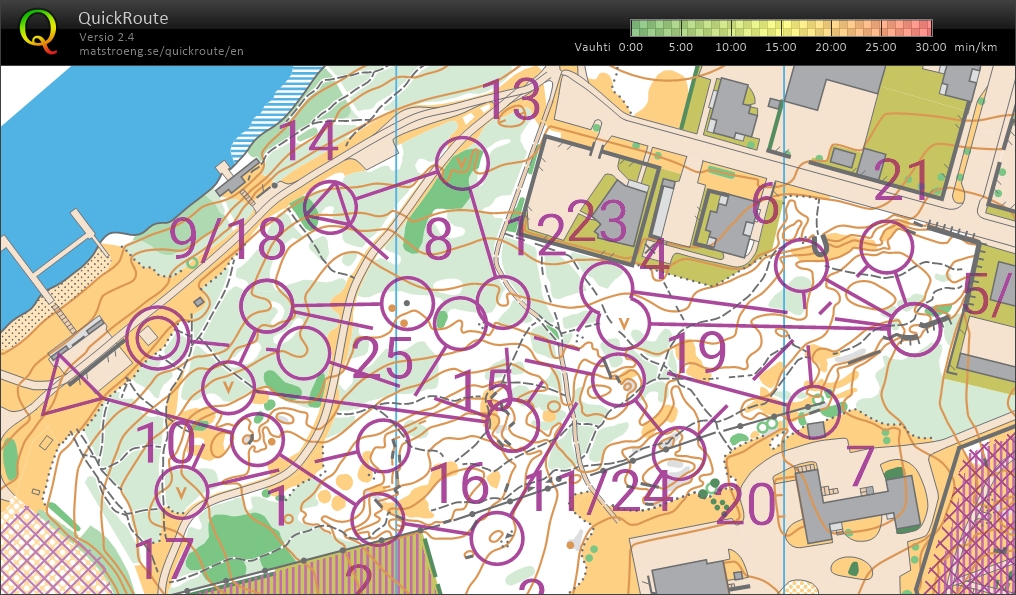Click the Vauhti pace label
The image size is (1016, 595).
pos(594,47)
